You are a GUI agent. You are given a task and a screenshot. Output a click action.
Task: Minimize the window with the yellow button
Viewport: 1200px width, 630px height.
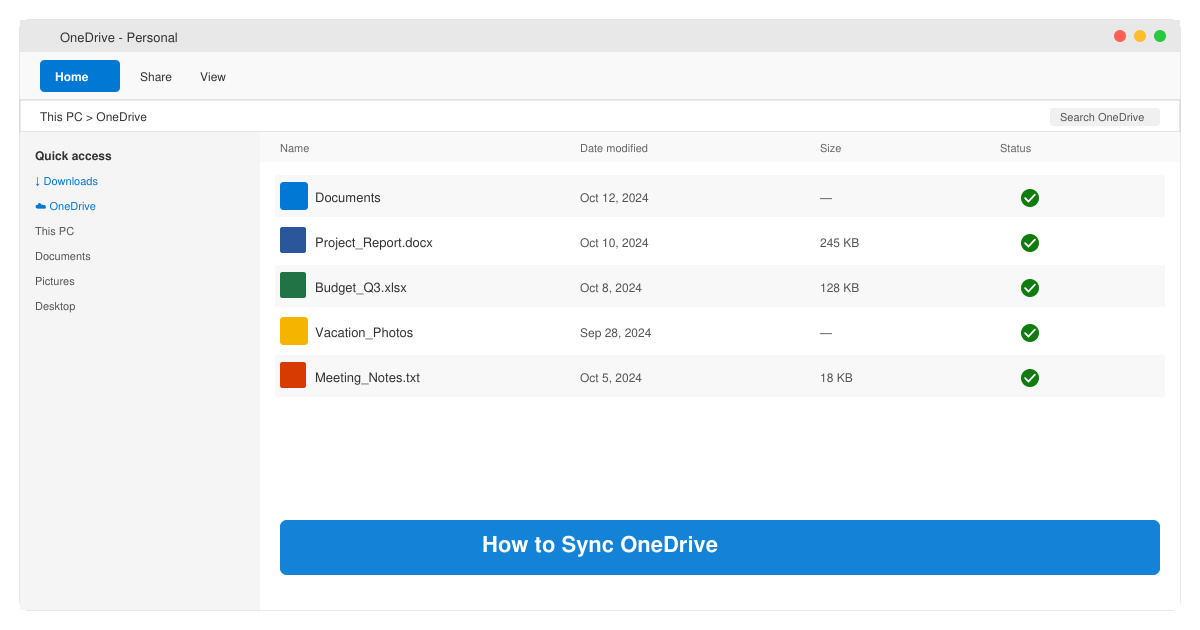click(1140, 36)
